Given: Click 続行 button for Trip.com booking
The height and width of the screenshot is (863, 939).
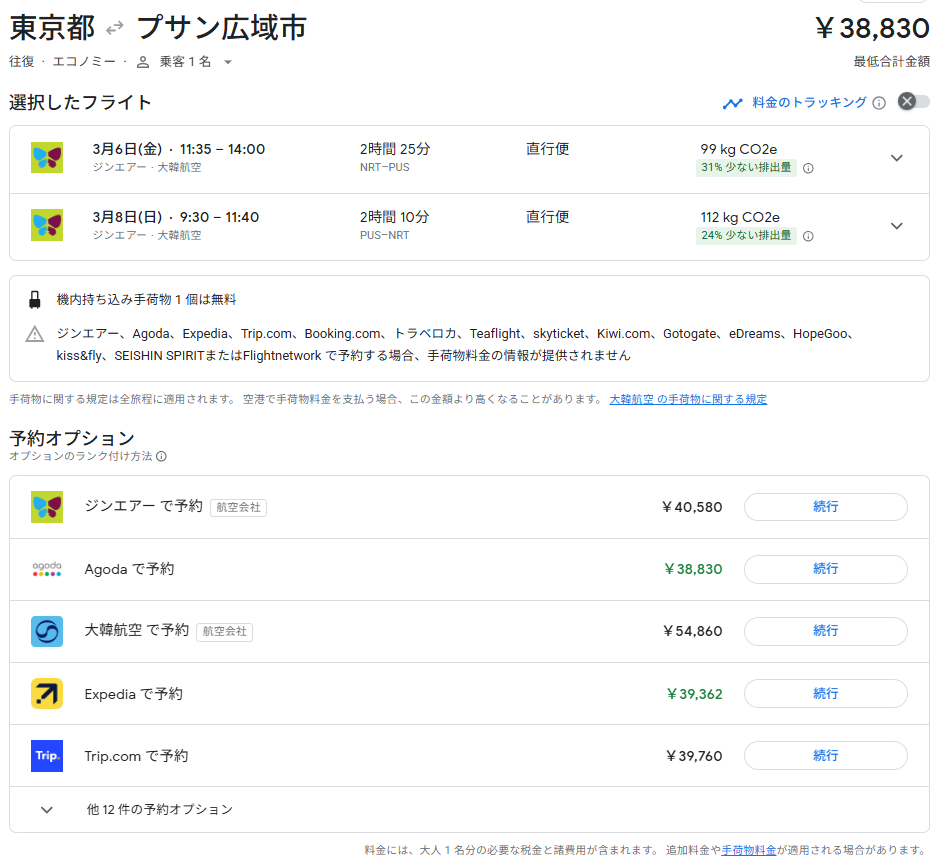Looking at the screenshot, I should (x=825, y=756).
